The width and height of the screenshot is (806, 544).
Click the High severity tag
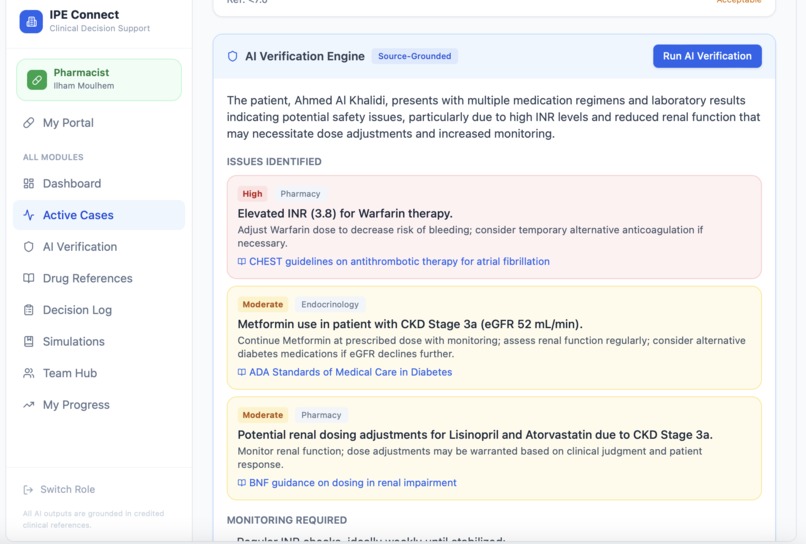[252, 194]
